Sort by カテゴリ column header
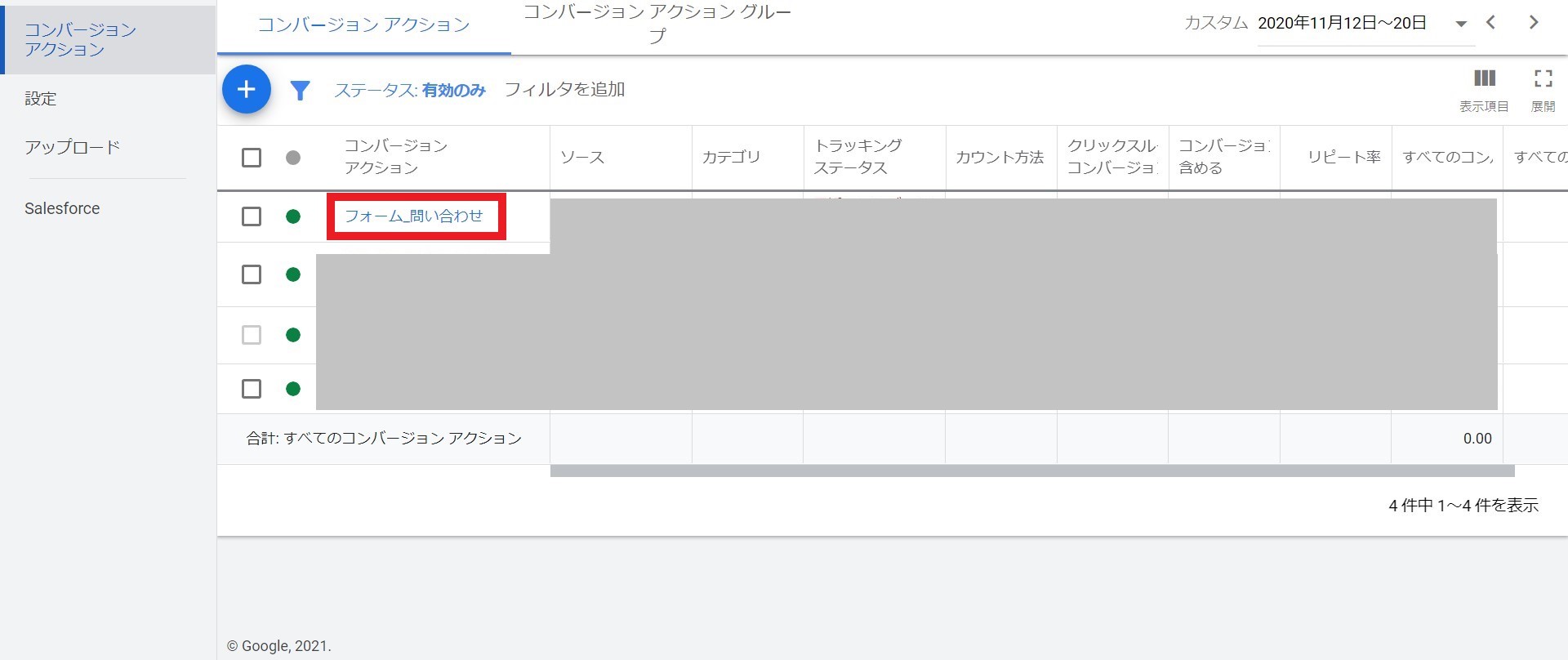This screenshot has width=1568, height=660. [x=731, y=158]
